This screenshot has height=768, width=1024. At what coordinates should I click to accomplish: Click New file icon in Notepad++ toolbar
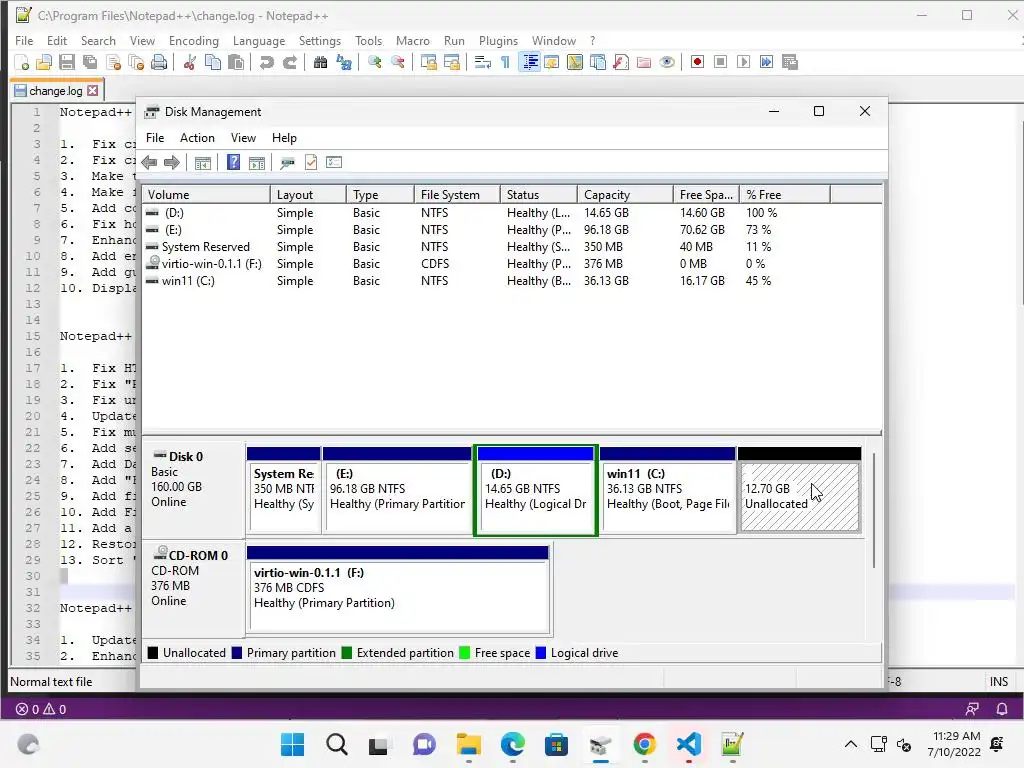tap(22, 63)
